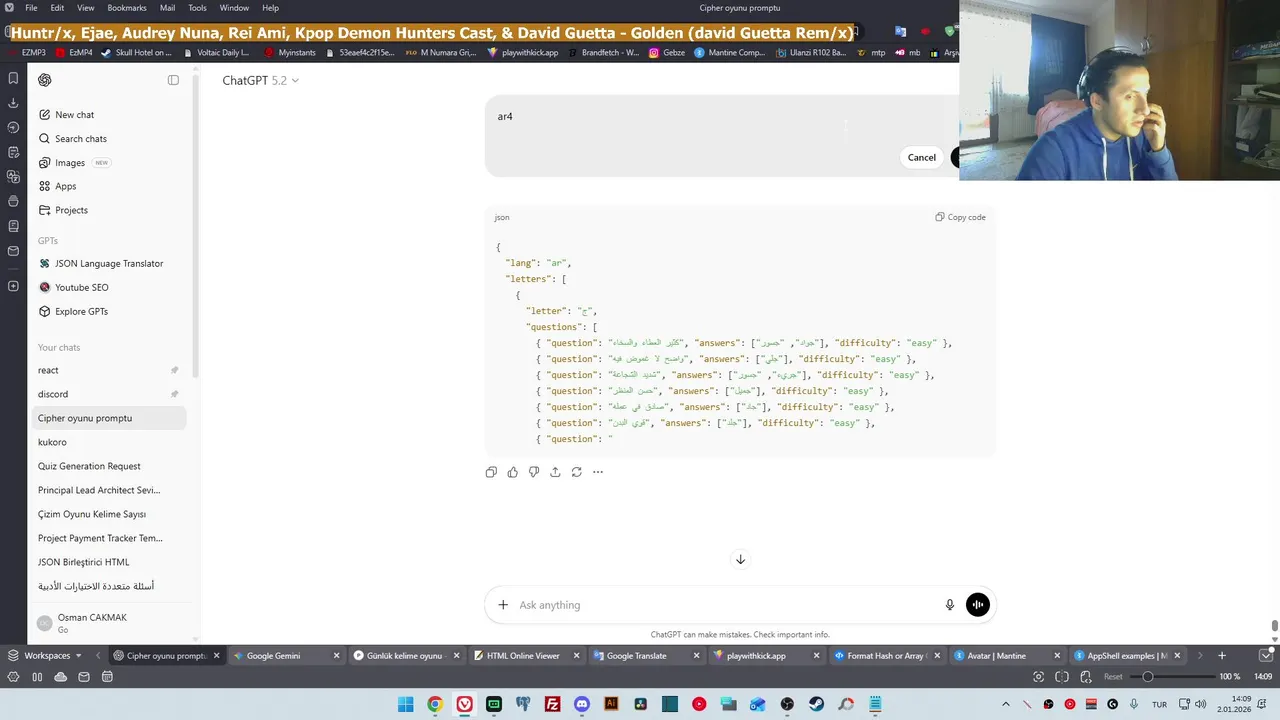Toggle the ChatGPT sidebar collapse button
Viewport: 1280px width, 720px height.
pos(173,80)
